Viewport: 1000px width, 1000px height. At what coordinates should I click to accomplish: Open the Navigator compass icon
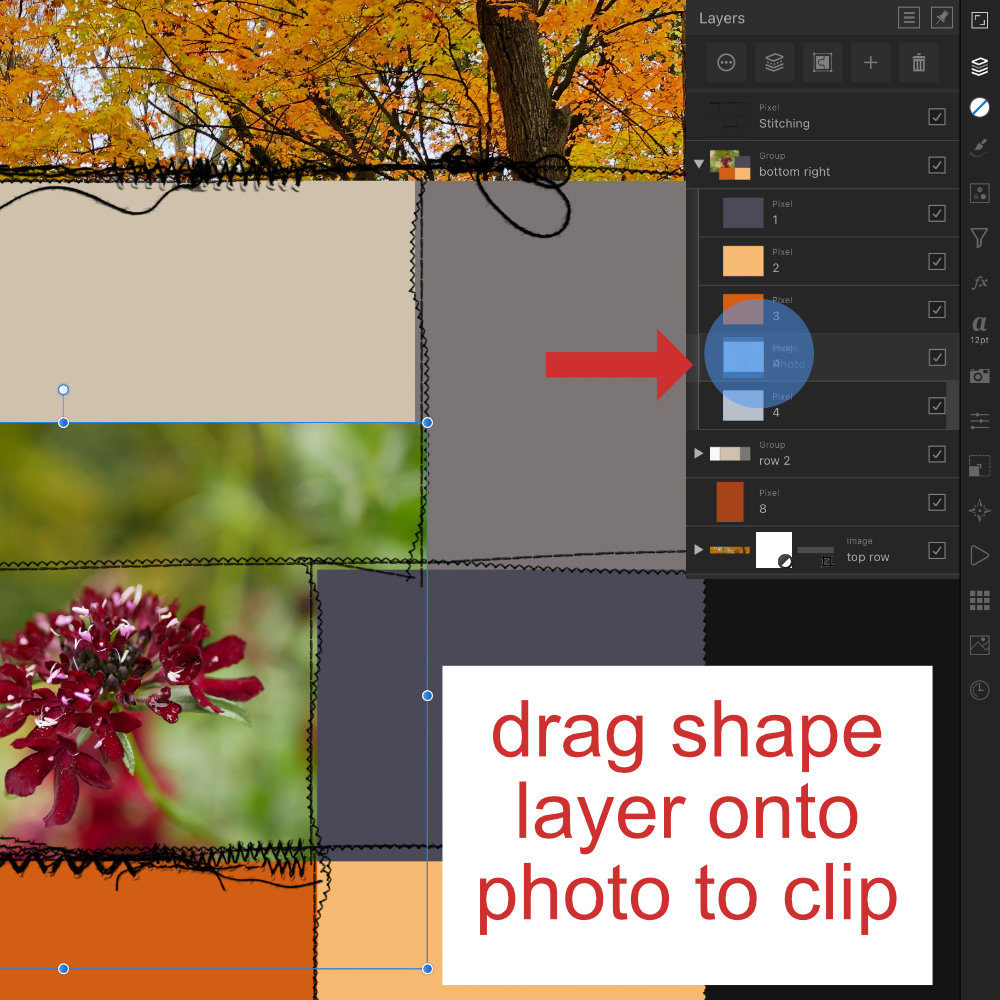coord(980,510)
